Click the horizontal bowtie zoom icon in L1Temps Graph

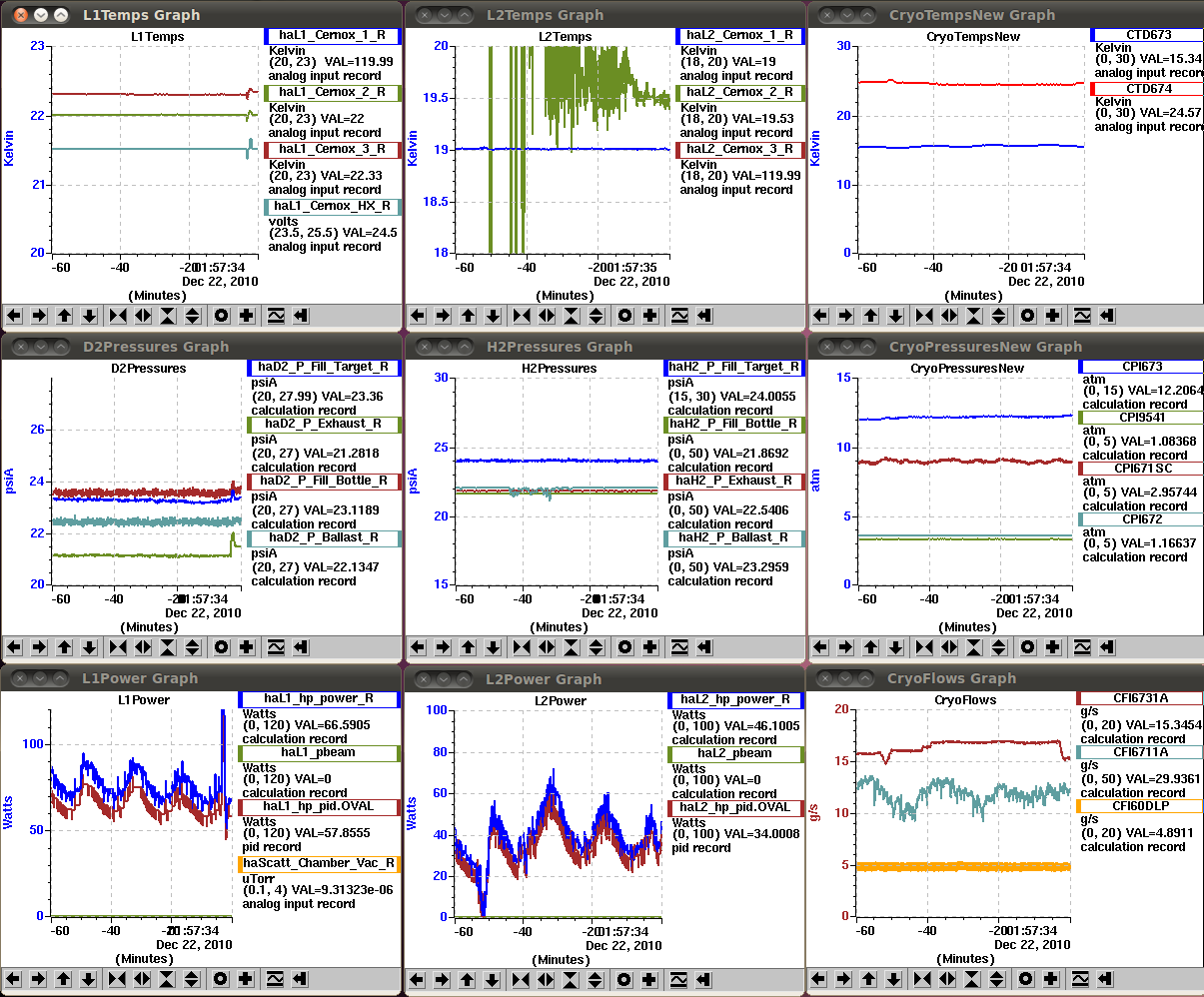click(118, 315)
